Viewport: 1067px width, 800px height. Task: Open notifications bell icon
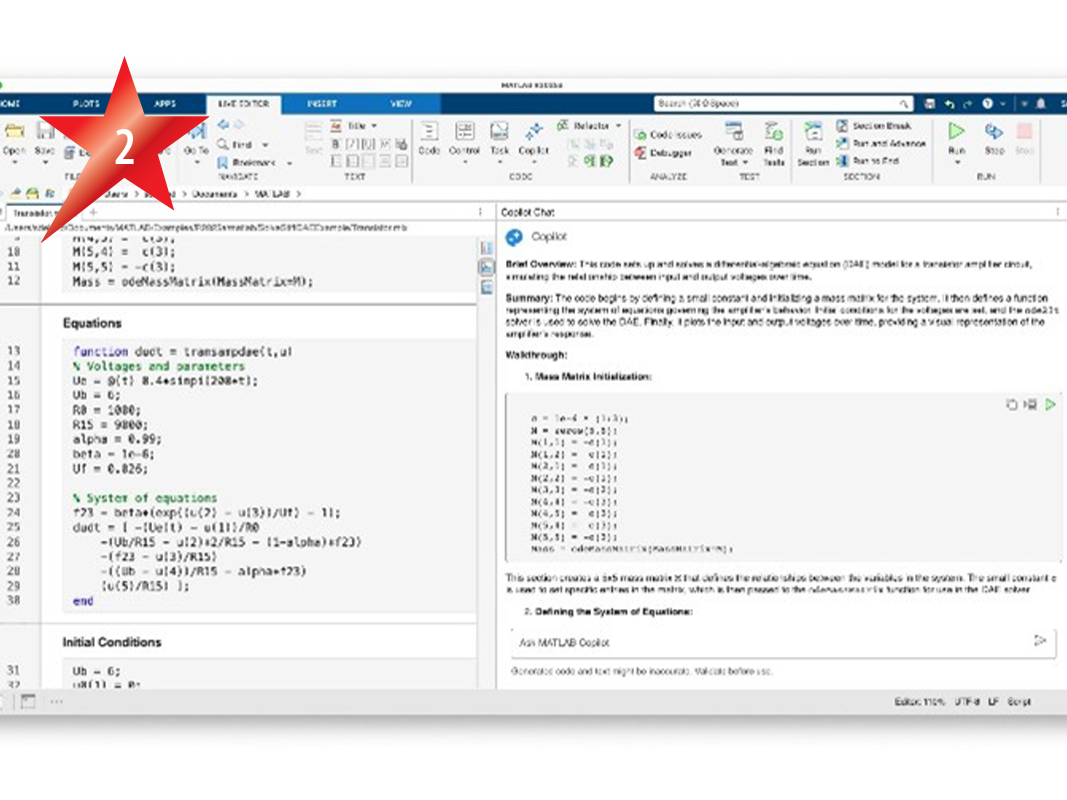1040,103
